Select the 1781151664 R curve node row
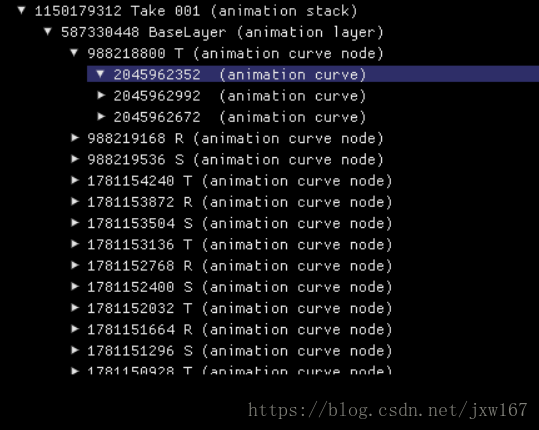539x430 pixels. (240, 330)
